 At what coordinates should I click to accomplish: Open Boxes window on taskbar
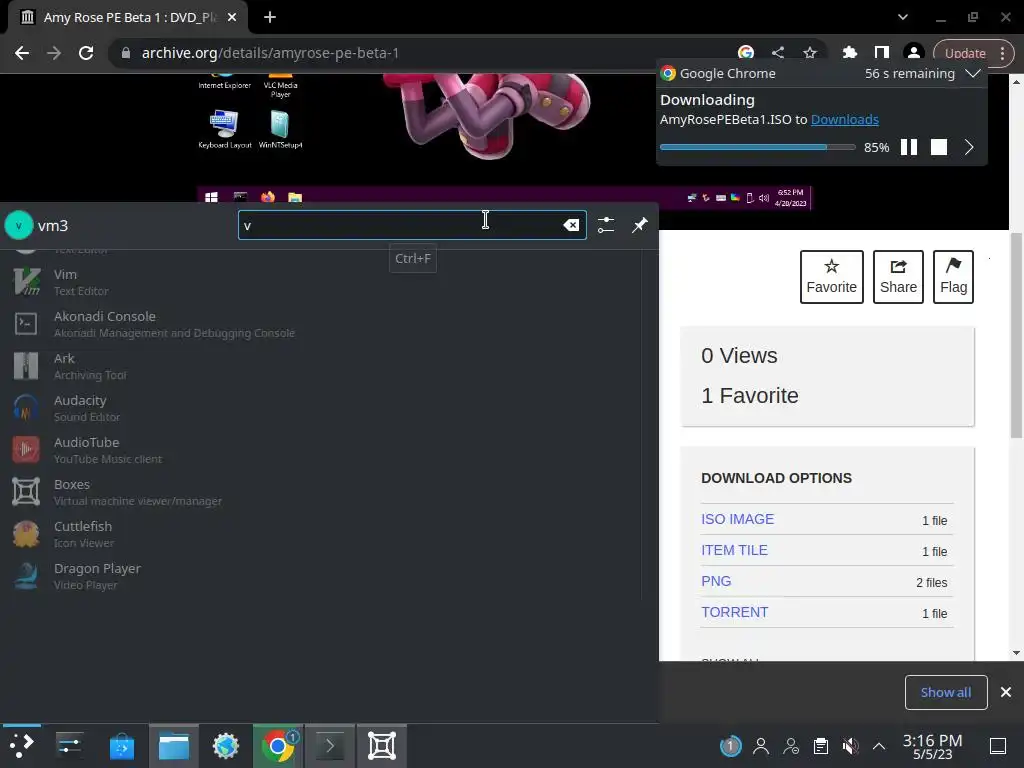tap(382, 746)
